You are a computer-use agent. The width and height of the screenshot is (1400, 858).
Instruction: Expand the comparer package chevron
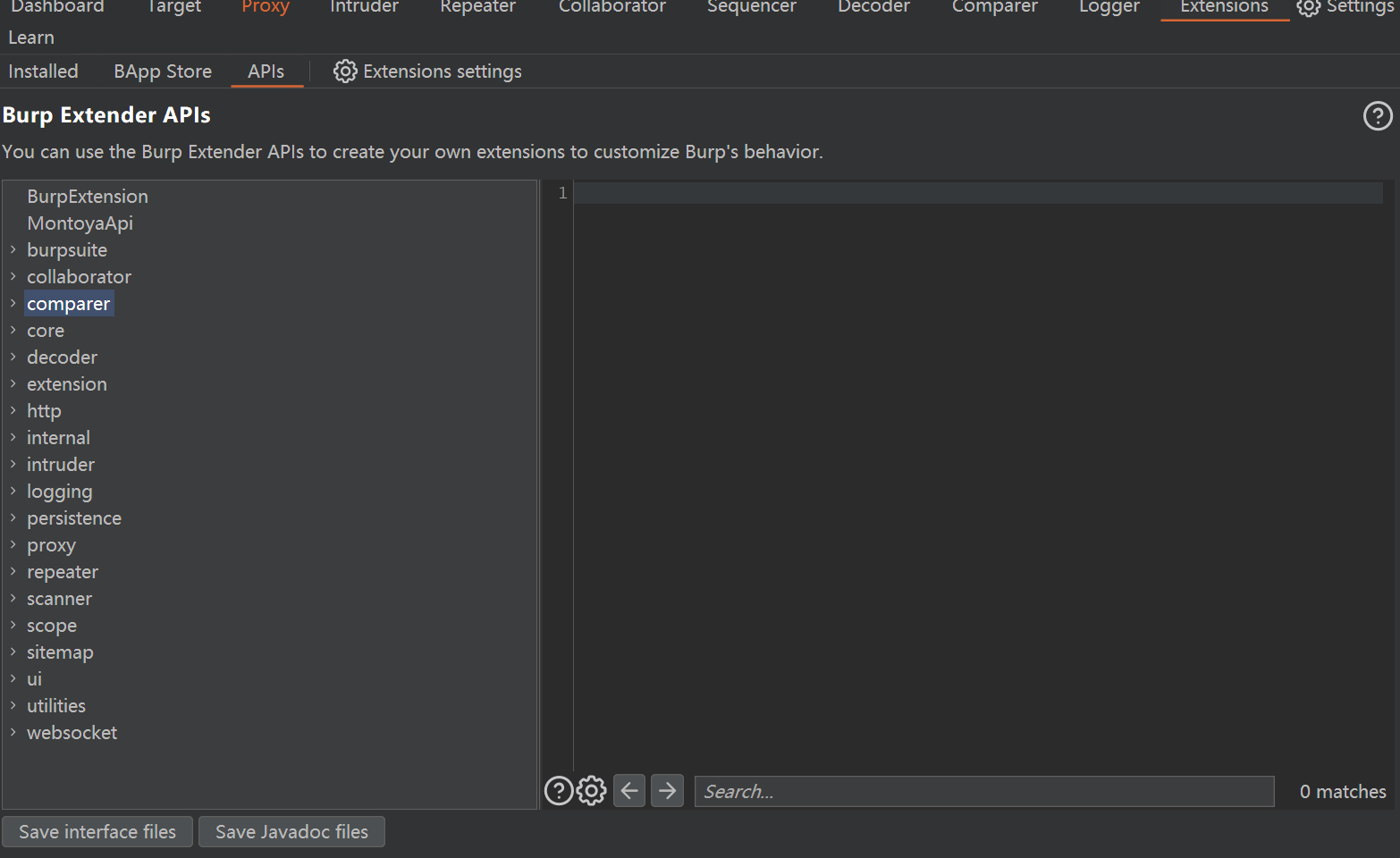pyautogui.click(x=13, y=304)
